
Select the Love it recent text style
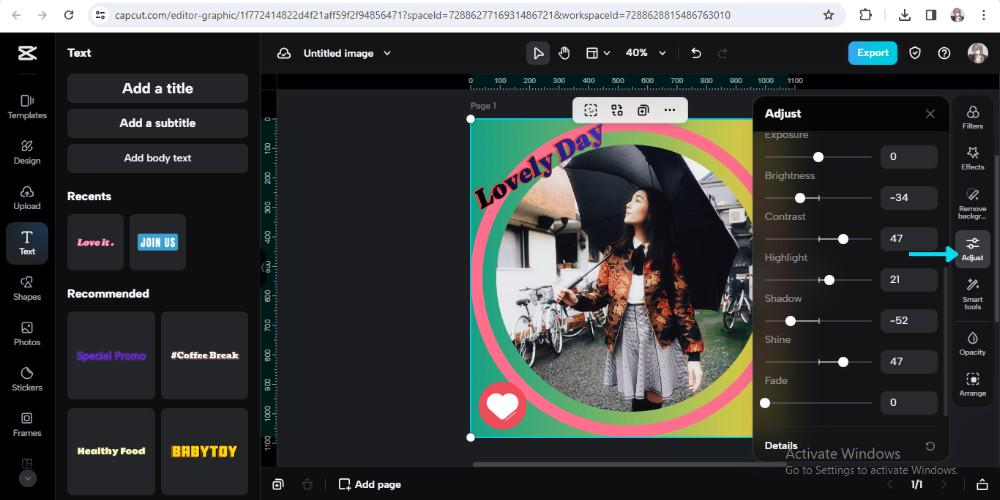point(95,242)
